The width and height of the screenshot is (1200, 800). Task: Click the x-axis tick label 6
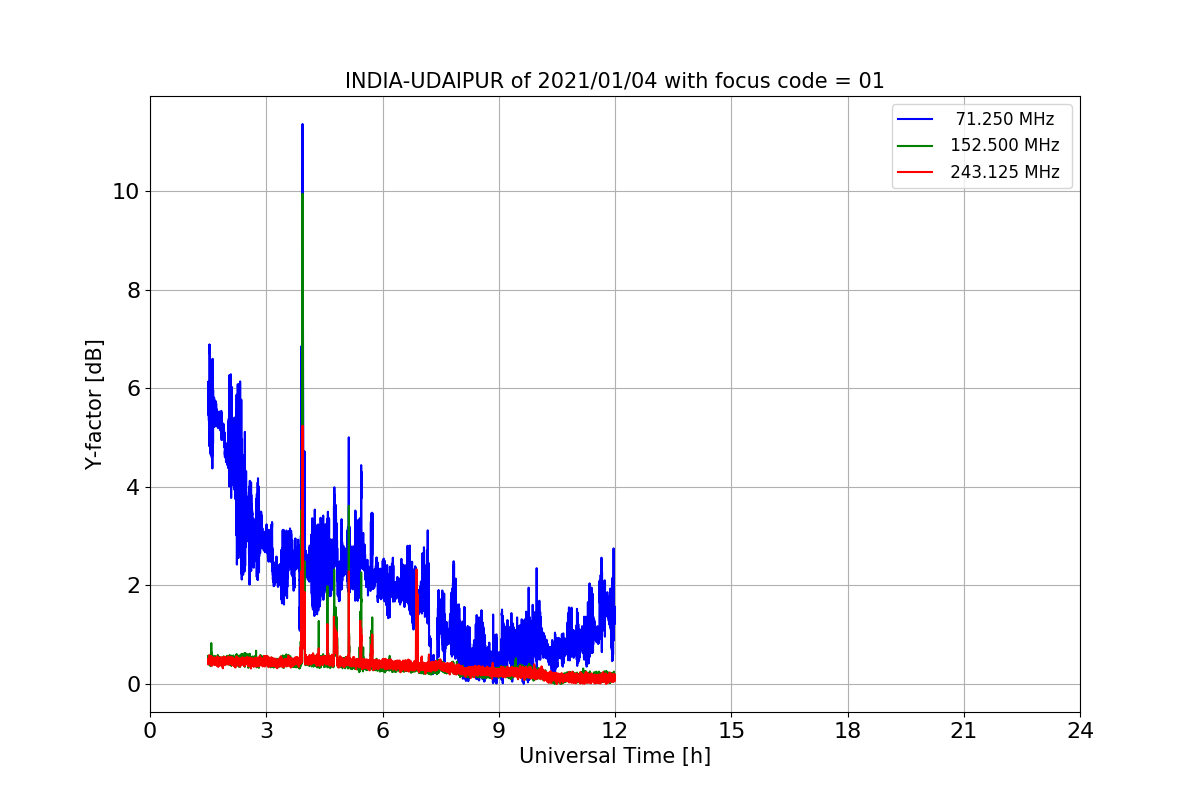[x=383, y=731]
